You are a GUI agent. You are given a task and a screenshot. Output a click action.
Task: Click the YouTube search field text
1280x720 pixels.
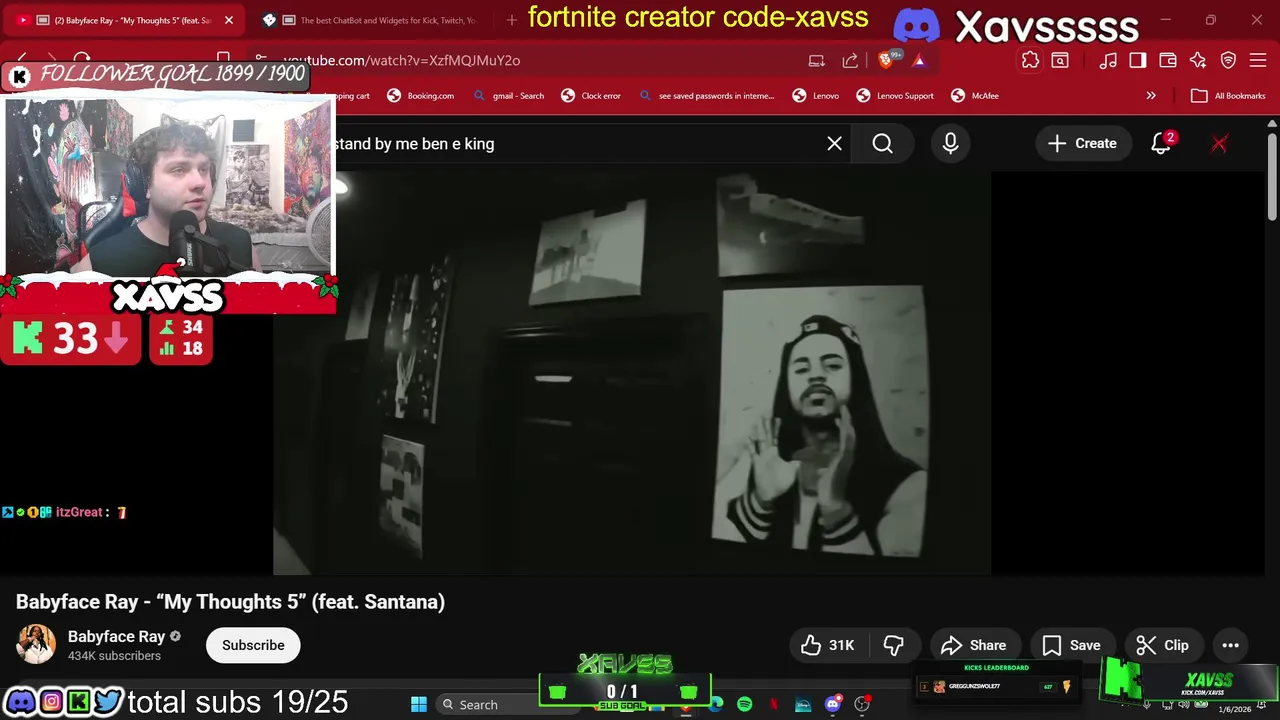coord(414,144)
